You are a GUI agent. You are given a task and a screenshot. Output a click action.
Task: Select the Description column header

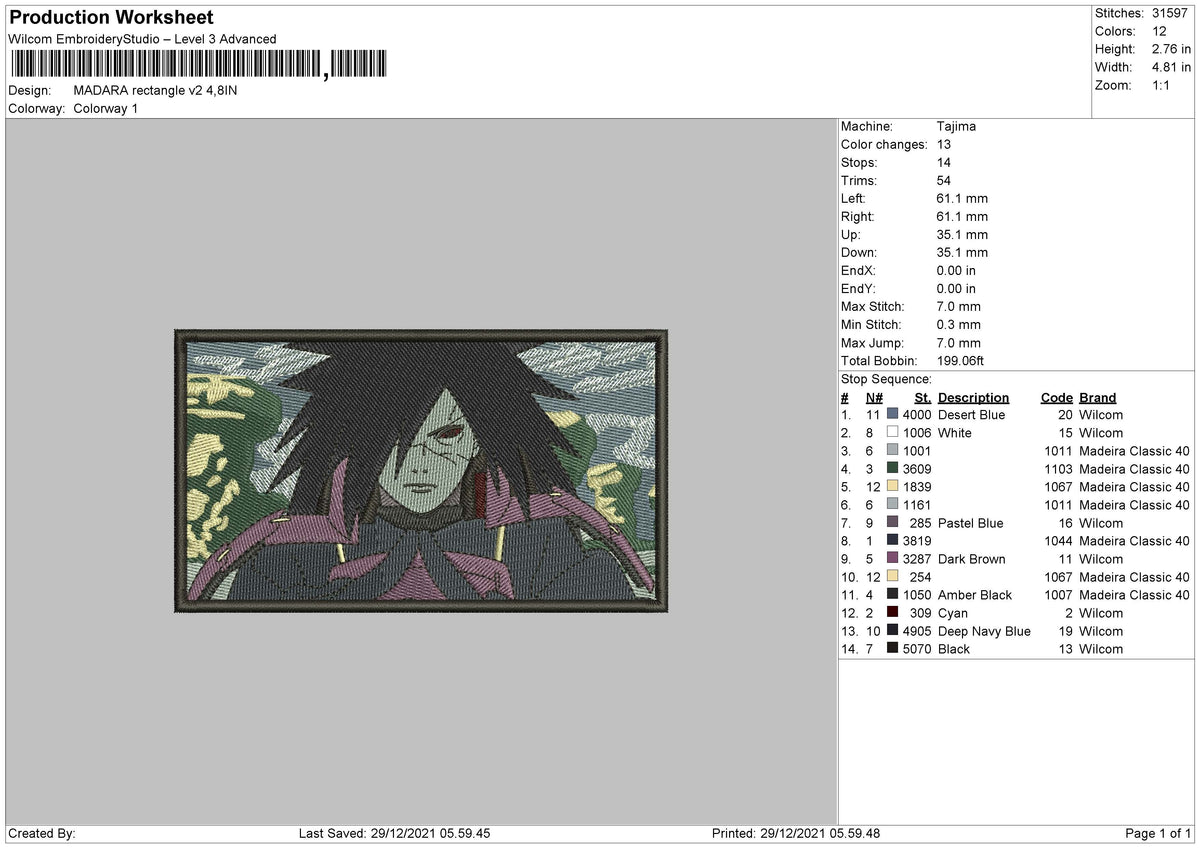(973, 397)
